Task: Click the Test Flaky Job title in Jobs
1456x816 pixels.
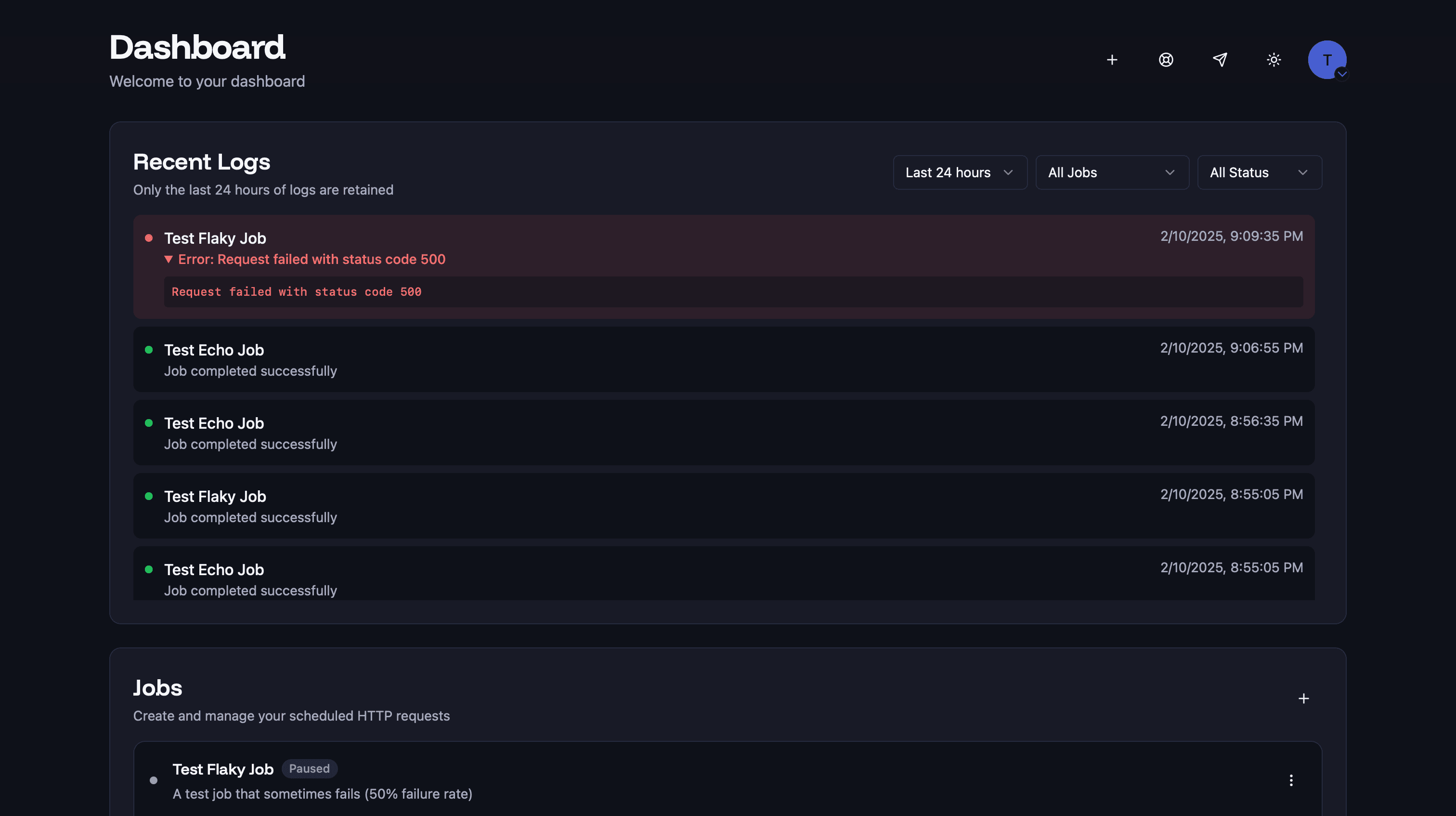Action: (223, 769)
